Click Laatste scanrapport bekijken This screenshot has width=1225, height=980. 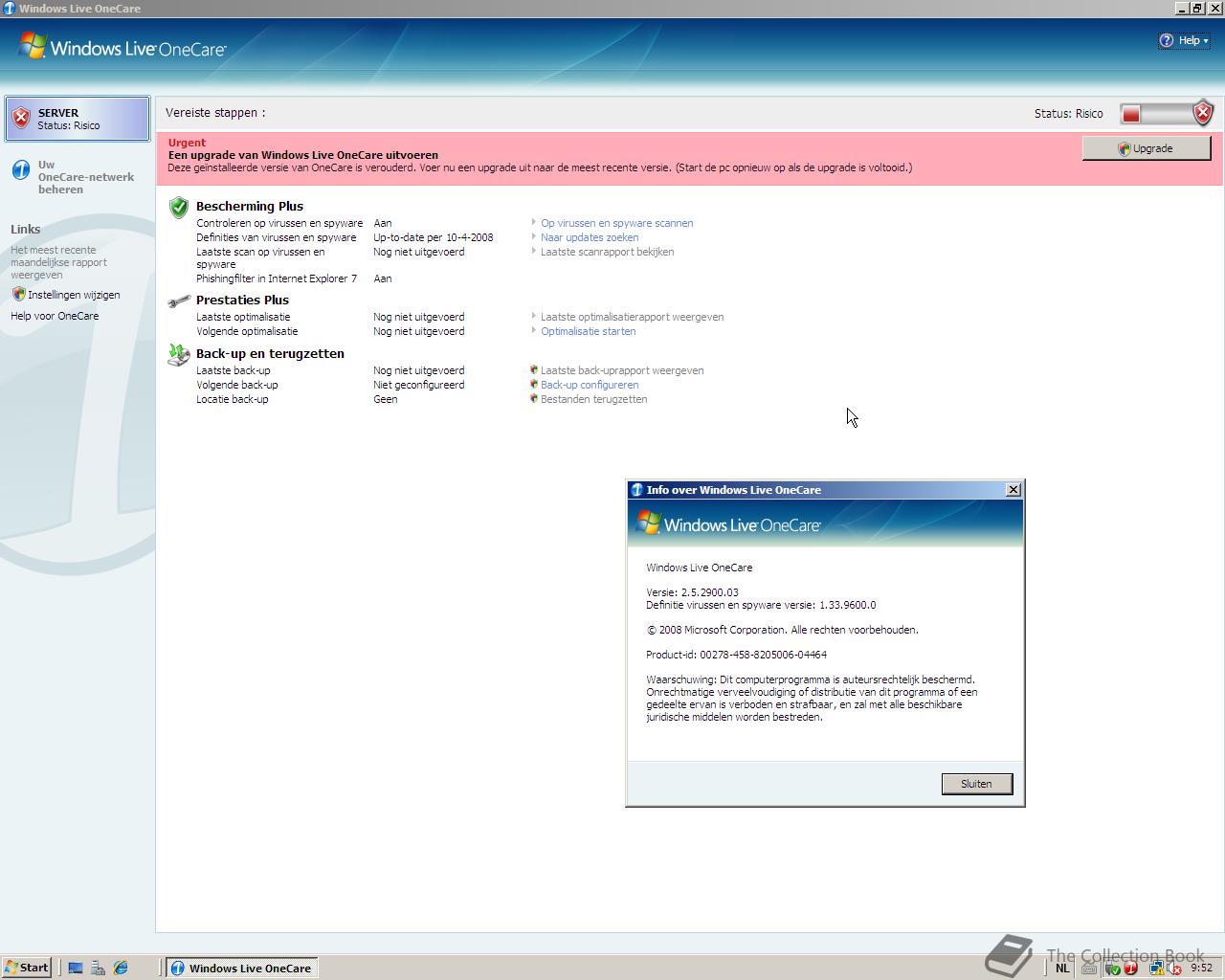[x=607, y=252]
